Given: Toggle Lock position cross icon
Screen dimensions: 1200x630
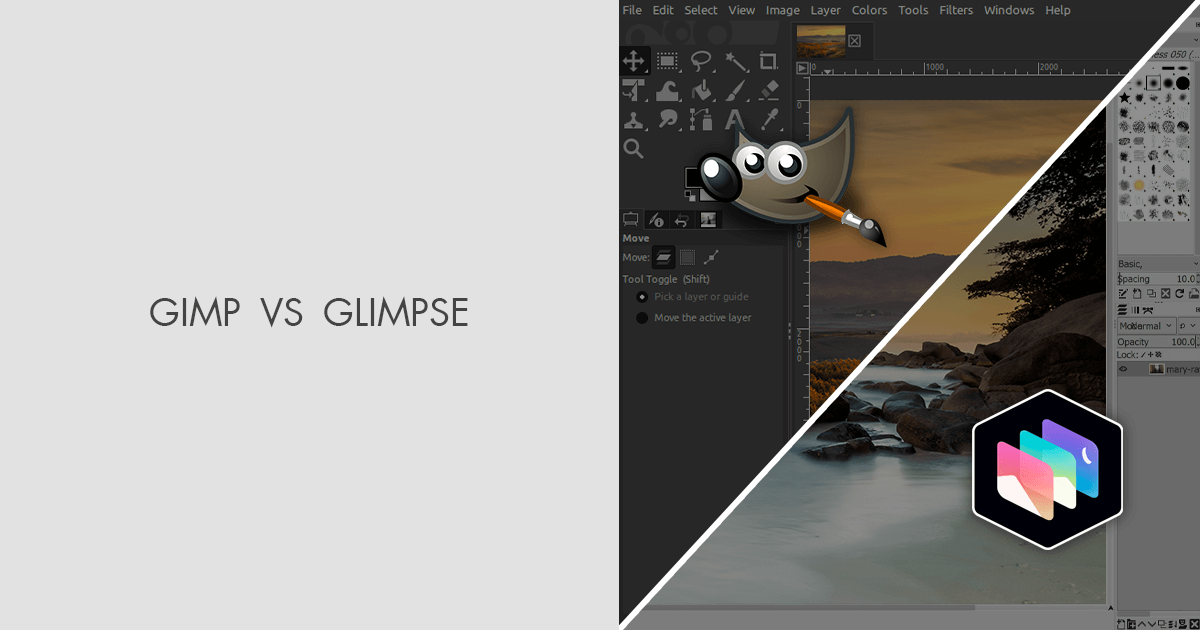Looking at the screenshot, I should point(1150,355).
